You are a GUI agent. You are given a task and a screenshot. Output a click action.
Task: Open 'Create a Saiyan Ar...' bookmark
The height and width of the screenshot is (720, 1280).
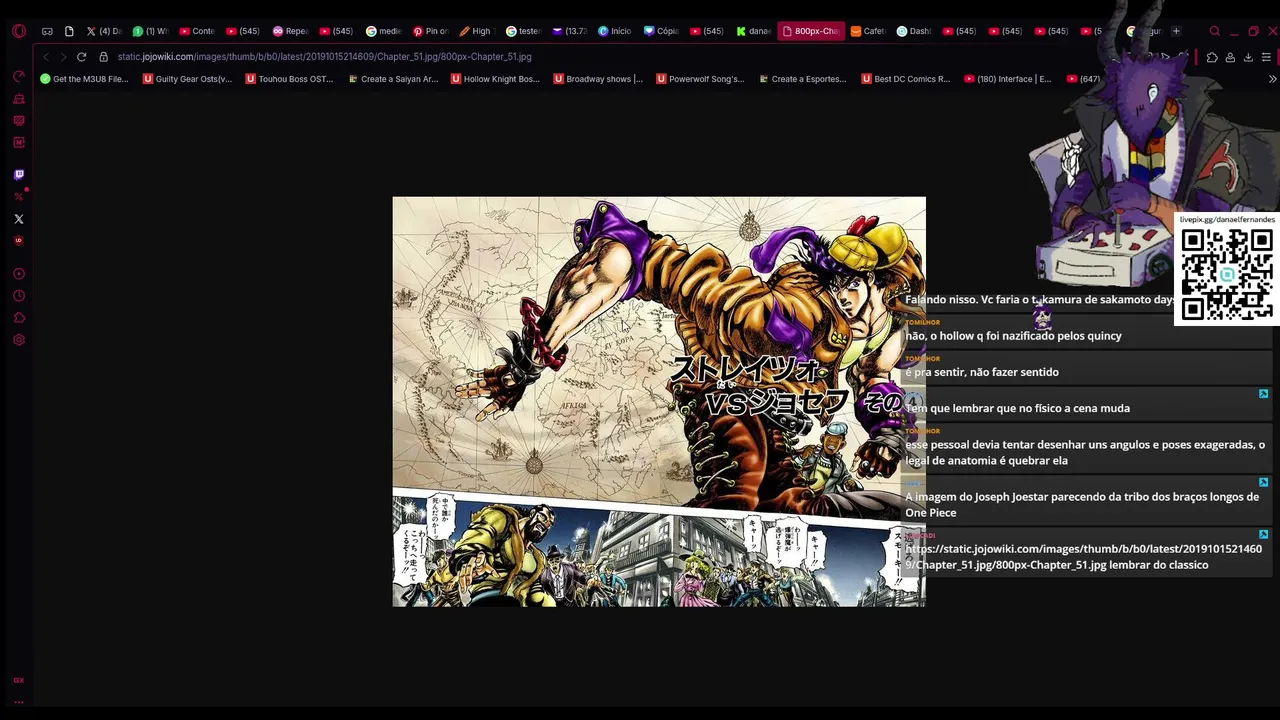pyautogui.click(x=393, y=79)
